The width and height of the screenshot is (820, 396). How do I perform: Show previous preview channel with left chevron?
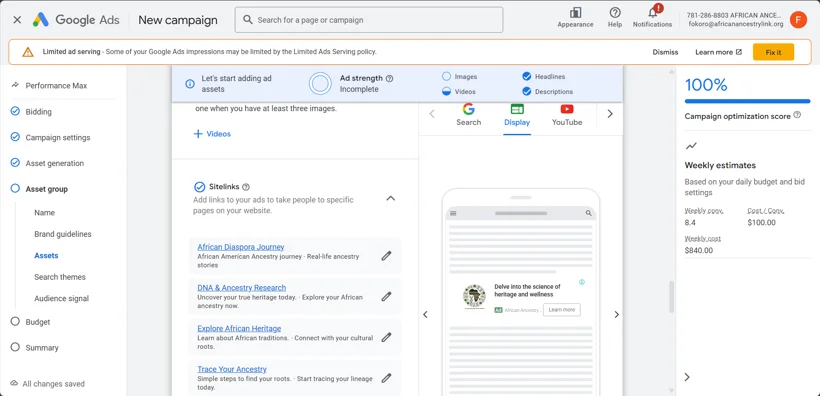pyautogui.click(x=432, y=114)
